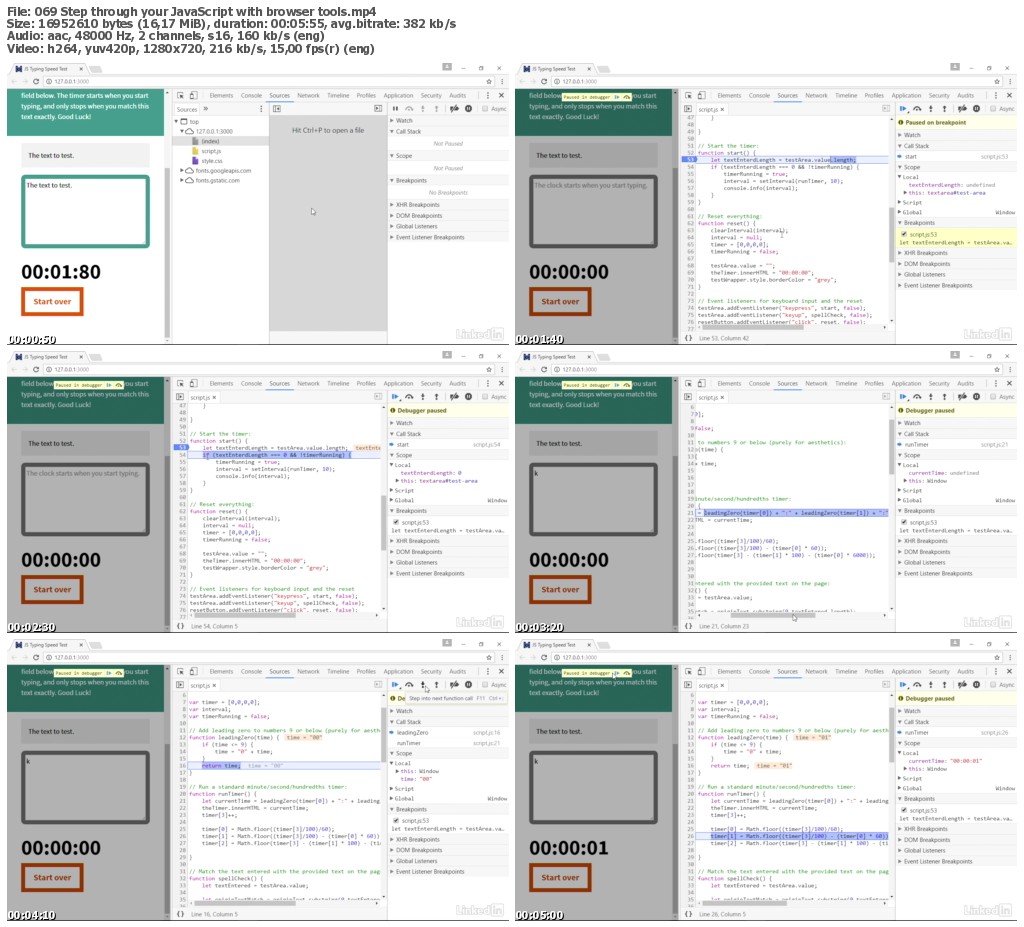Uncheck script.js:53 breakpoint in 00:05:00 frame
1024x927 pixels.
904,810
